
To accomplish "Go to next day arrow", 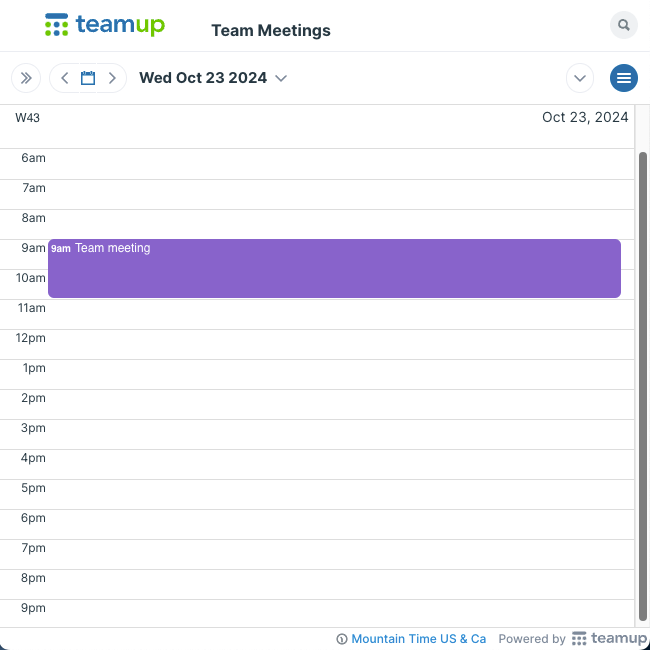I will pos(112,78).
